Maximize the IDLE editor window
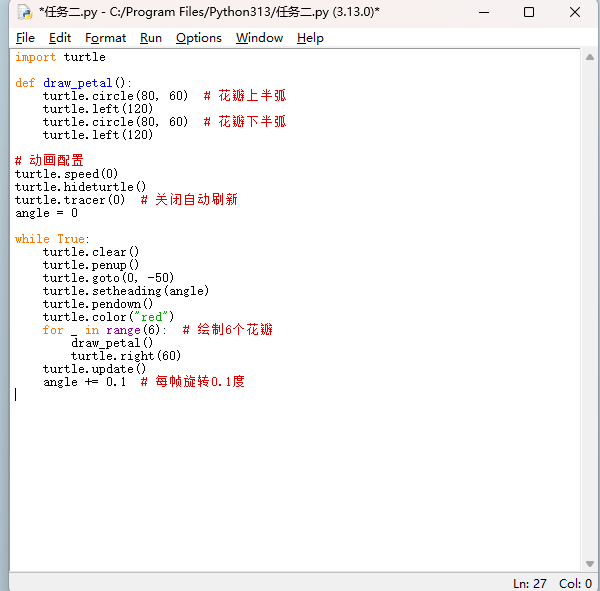This screenshot has height=591, width=600. coord(529,12)
